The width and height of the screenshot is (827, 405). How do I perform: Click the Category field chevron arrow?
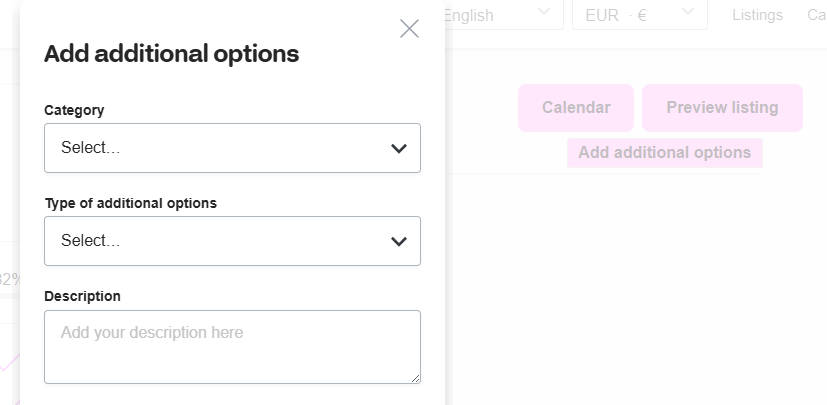click(399, 148)
